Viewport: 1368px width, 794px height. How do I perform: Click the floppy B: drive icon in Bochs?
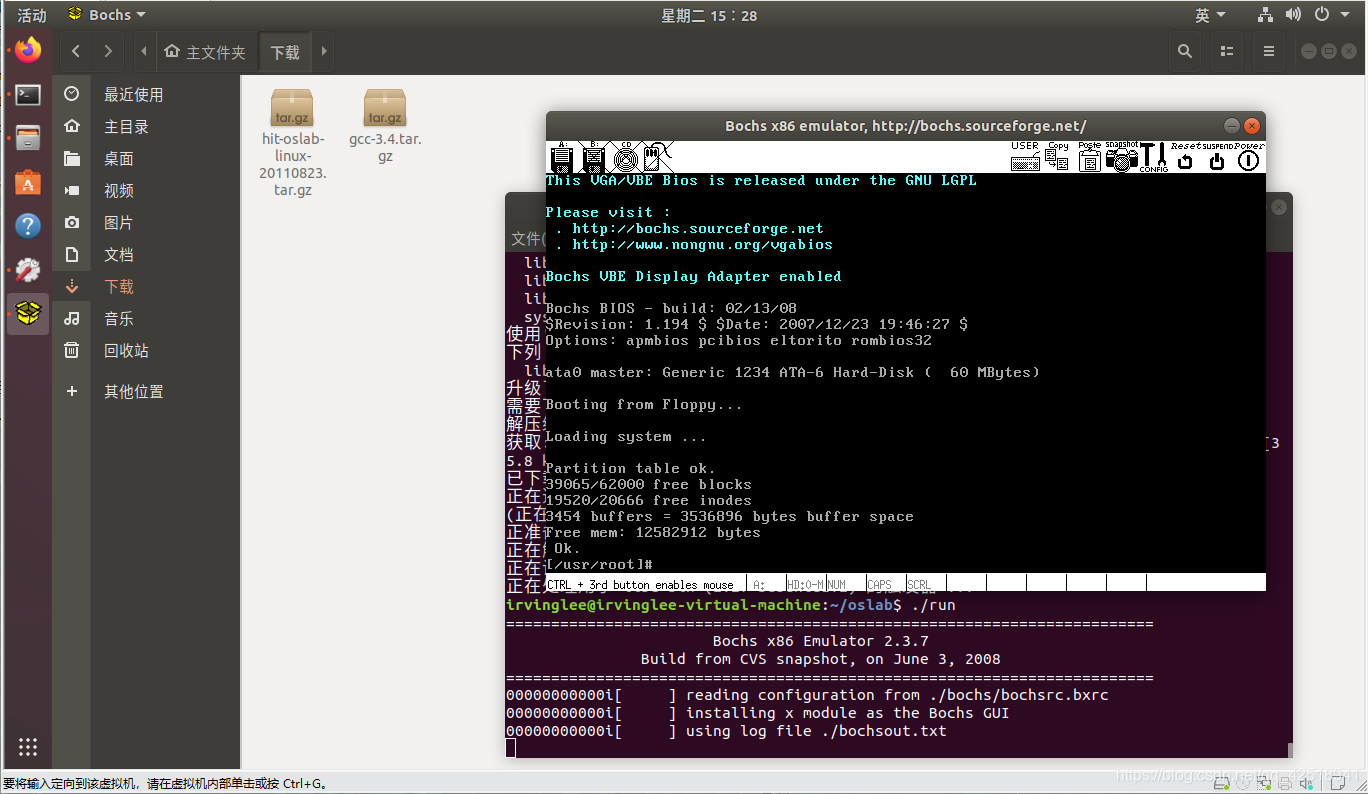pos(594,157)
